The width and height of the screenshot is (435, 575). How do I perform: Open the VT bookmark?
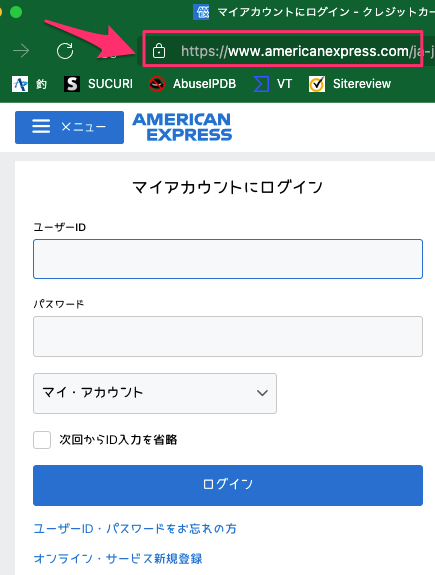[x=273, y=84]
